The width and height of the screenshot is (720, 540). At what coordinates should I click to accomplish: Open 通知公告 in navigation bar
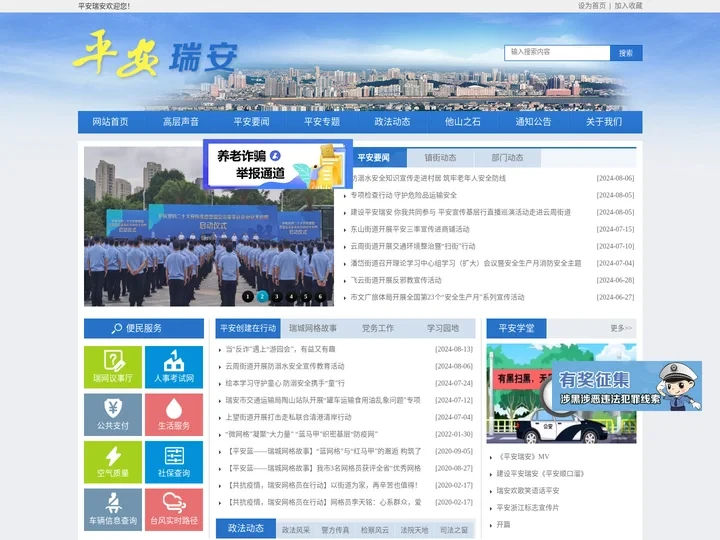click(x=533, y=122)
